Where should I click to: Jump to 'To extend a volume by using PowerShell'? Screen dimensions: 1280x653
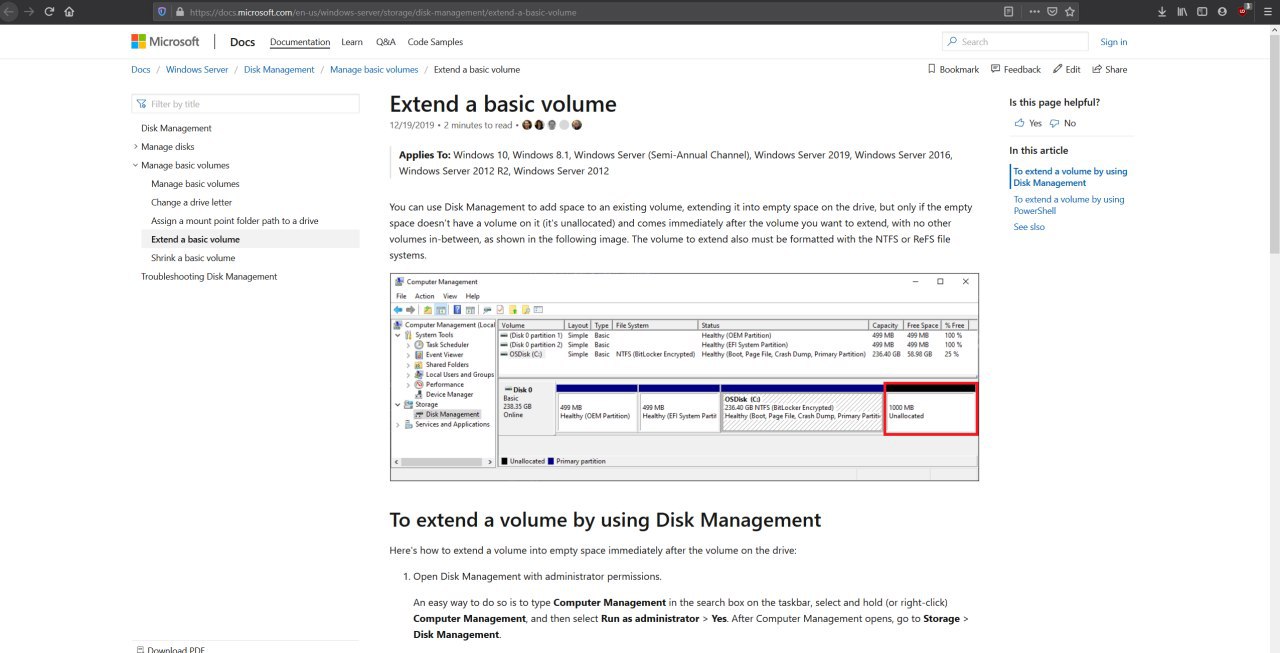pos(1068,205)
